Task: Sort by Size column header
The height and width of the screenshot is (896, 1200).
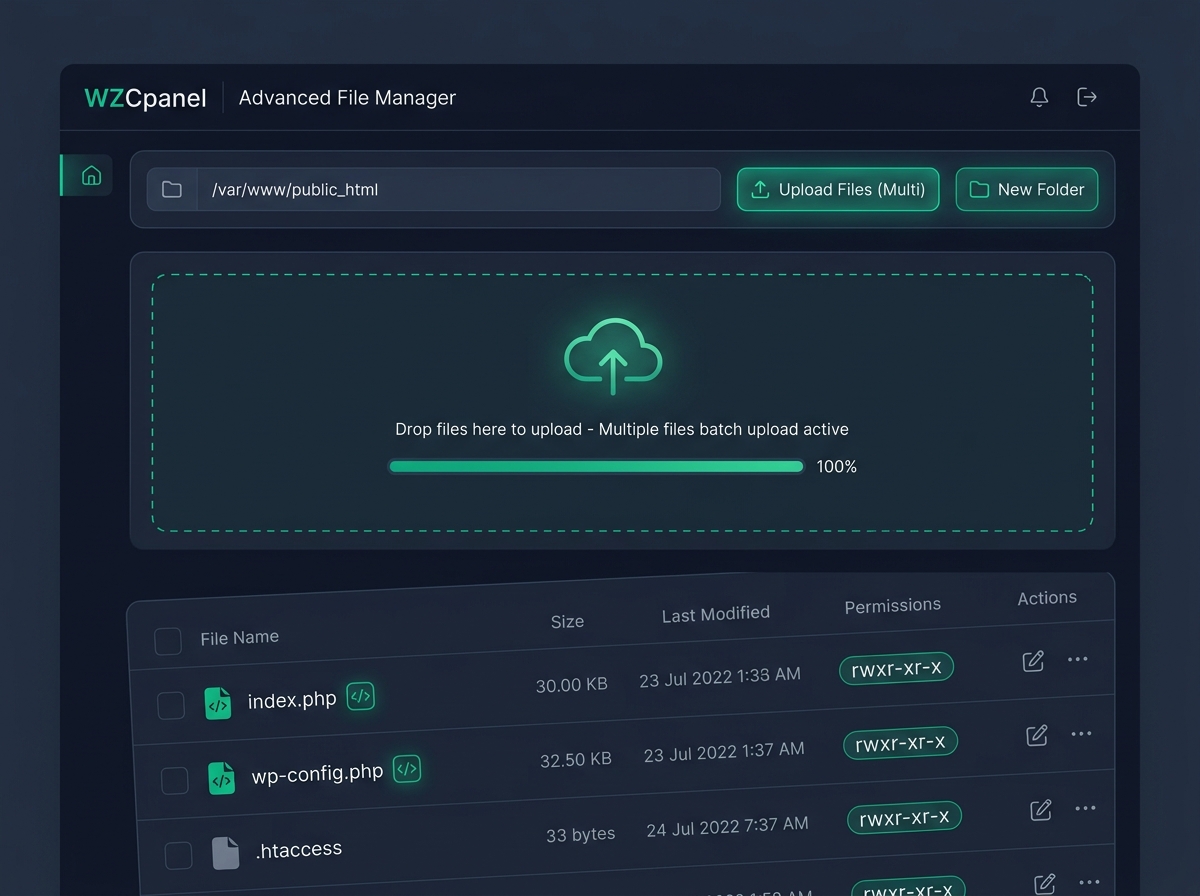Action: point(567,621)
